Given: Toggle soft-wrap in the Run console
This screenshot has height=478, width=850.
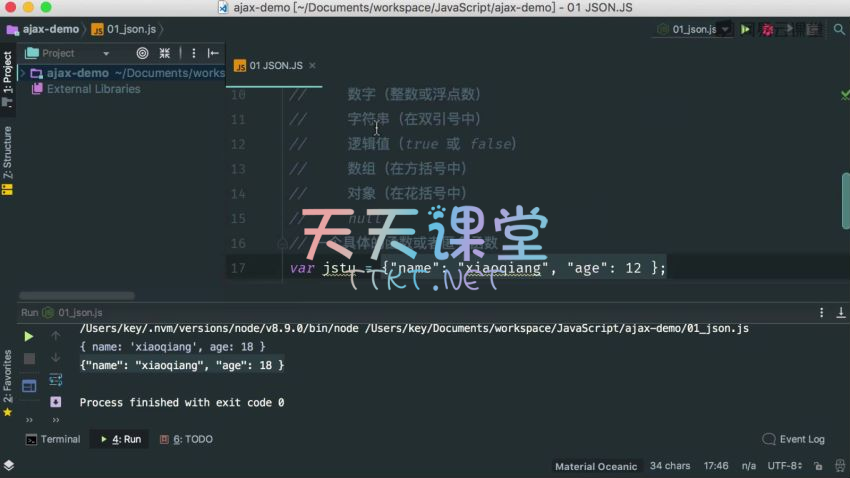Looking at the screenshot, I should [56, 380].
